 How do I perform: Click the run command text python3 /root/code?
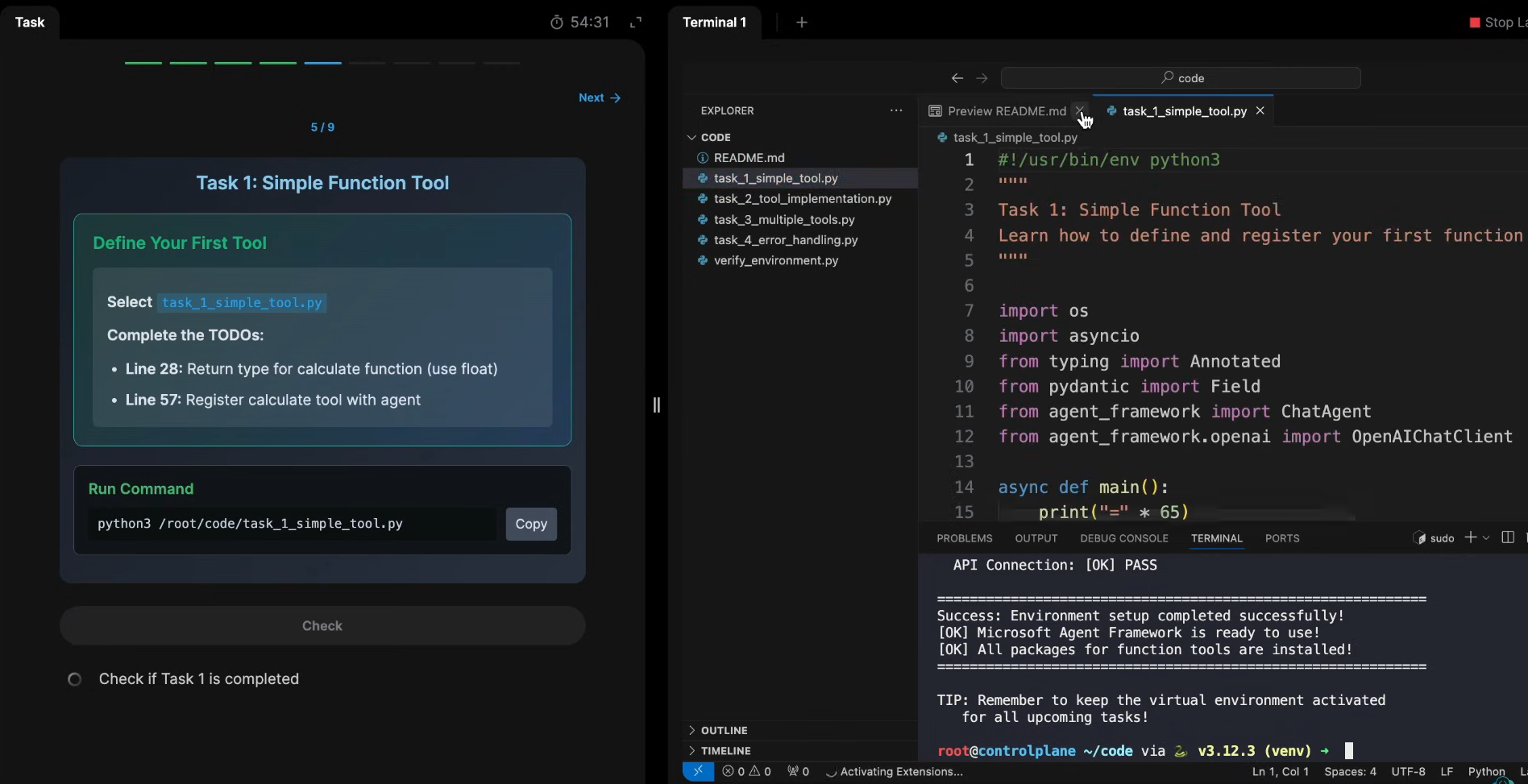[x=250, y=524]
